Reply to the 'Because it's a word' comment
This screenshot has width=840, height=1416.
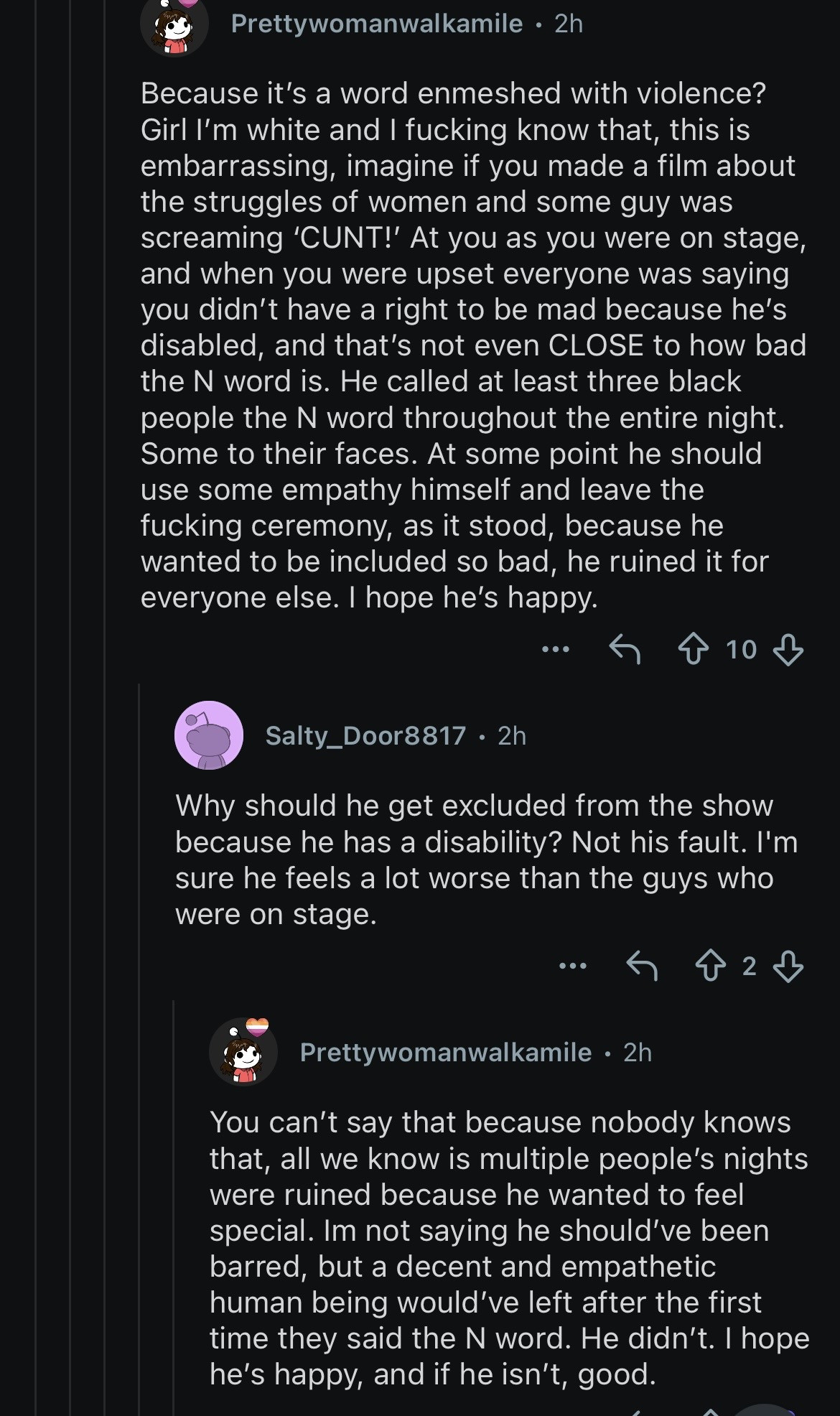(x=624, y=649)
